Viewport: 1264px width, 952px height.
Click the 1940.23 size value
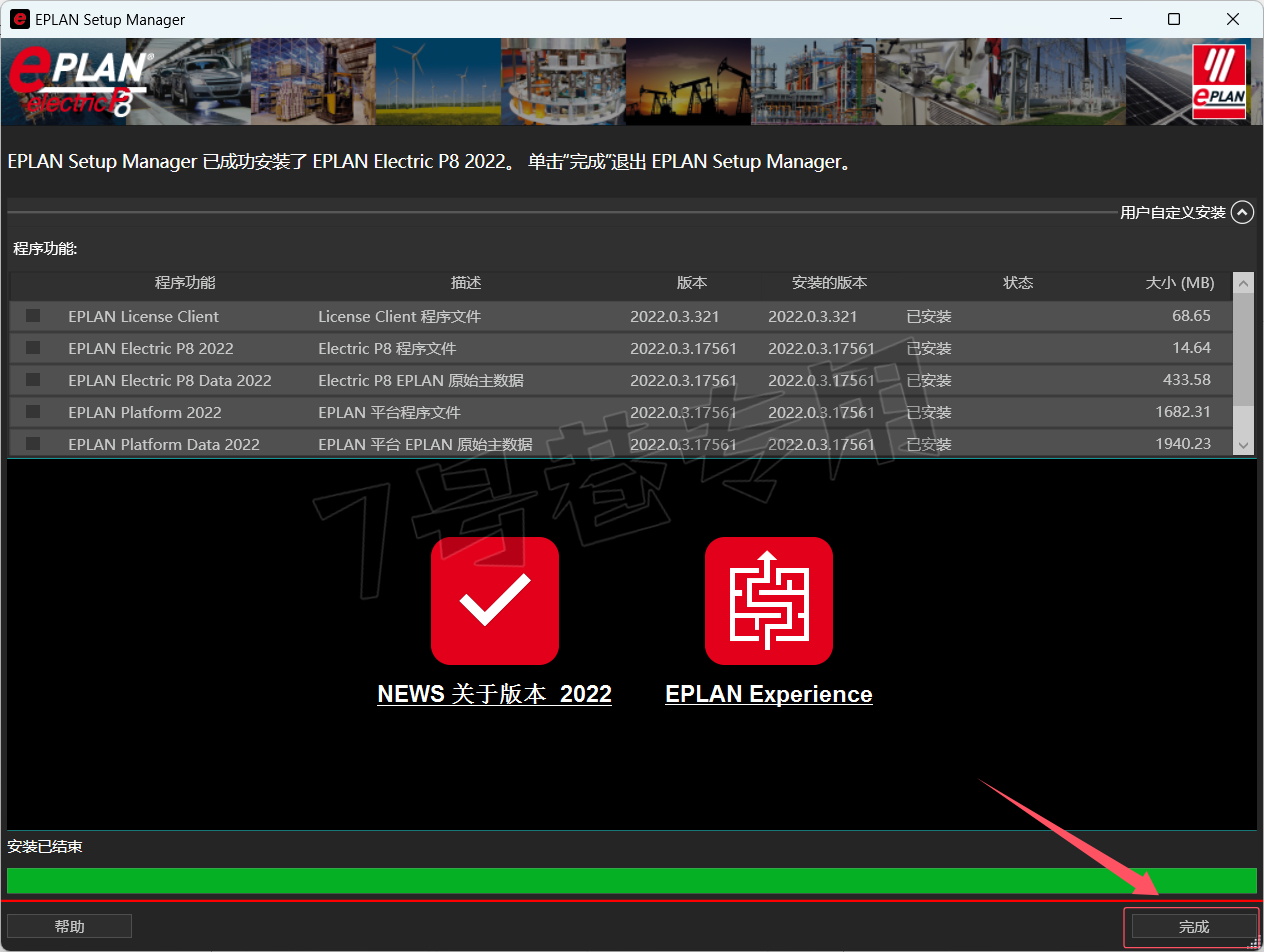click(x=1182, y=444)
